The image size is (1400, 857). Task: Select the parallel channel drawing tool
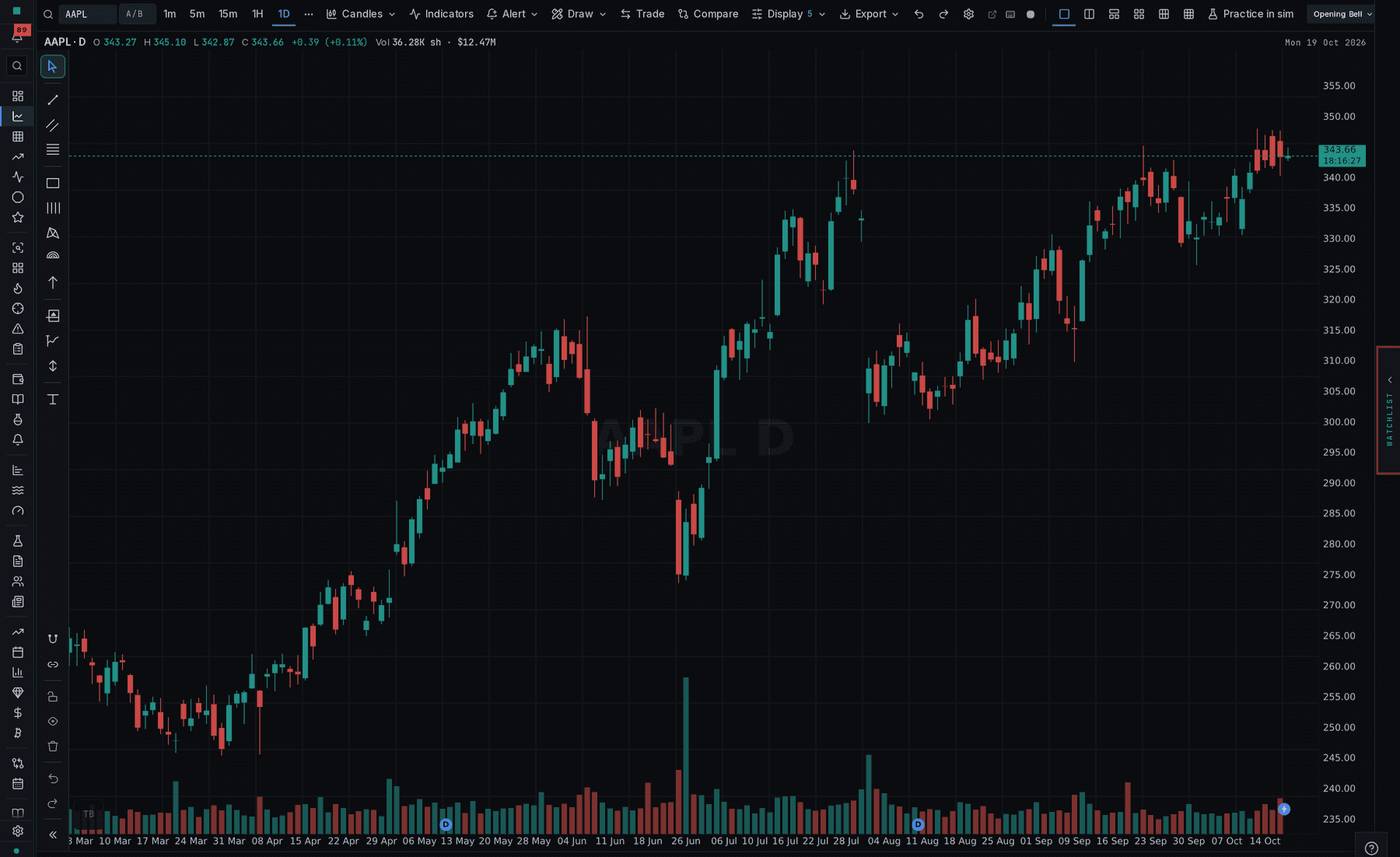coord(53,125)
